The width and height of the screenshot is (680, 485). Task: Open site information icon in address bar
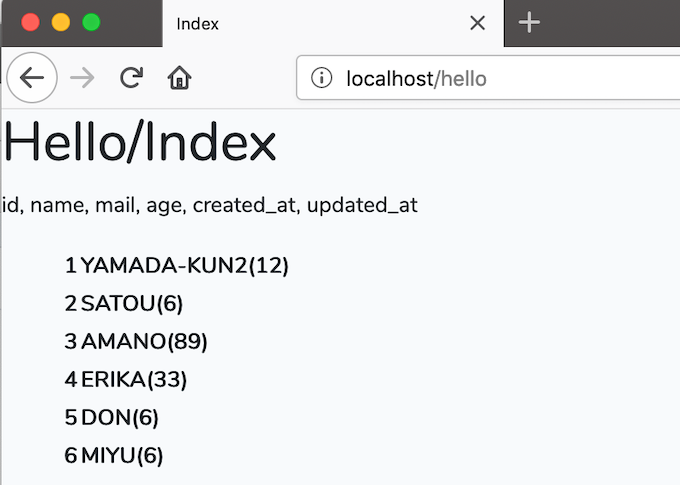coord(321,78)
